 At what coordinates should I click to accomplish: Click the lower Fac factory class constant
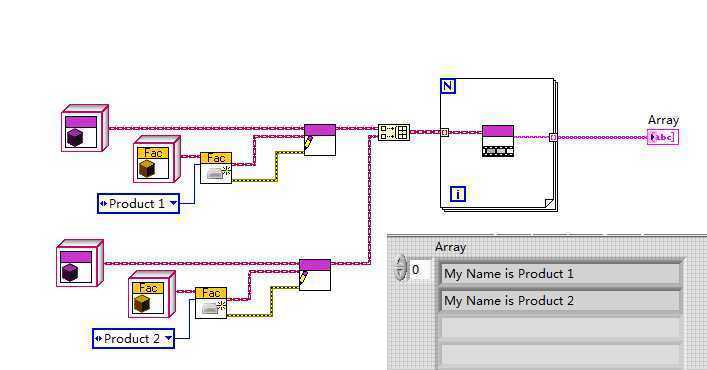[152, 294]
